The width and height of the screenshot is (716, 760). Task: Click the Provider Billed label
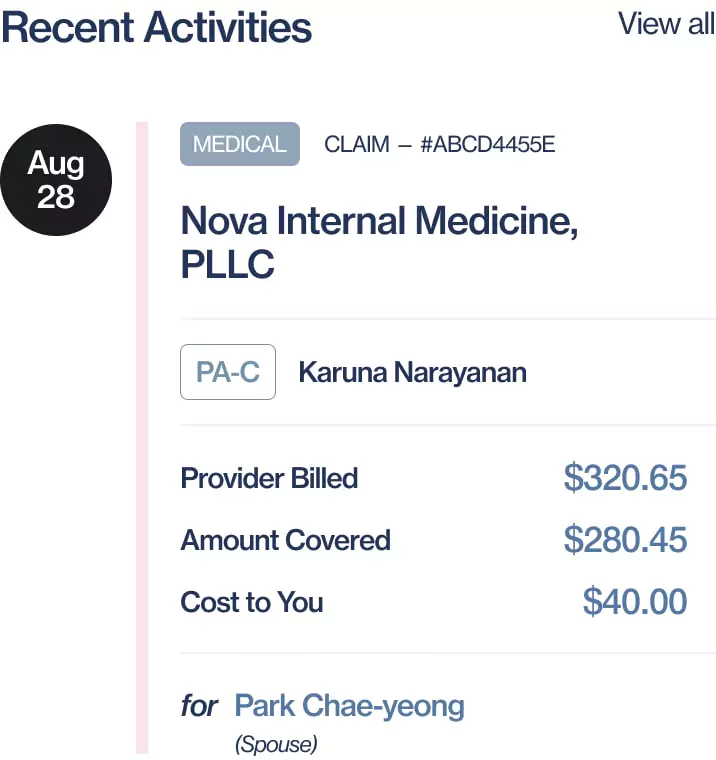coord(269,478)
